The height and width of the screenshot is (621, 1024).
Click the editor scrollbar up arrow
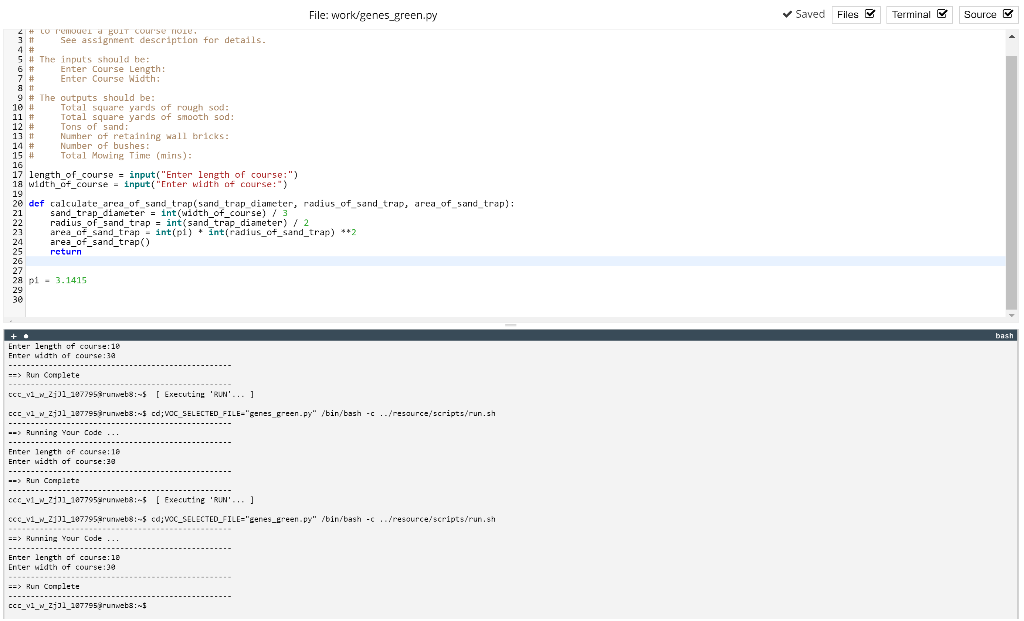(x=1012, y=37)
